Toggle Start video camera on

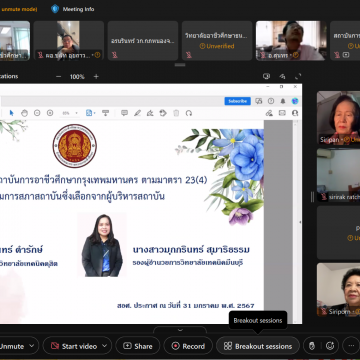pos(74,346)
